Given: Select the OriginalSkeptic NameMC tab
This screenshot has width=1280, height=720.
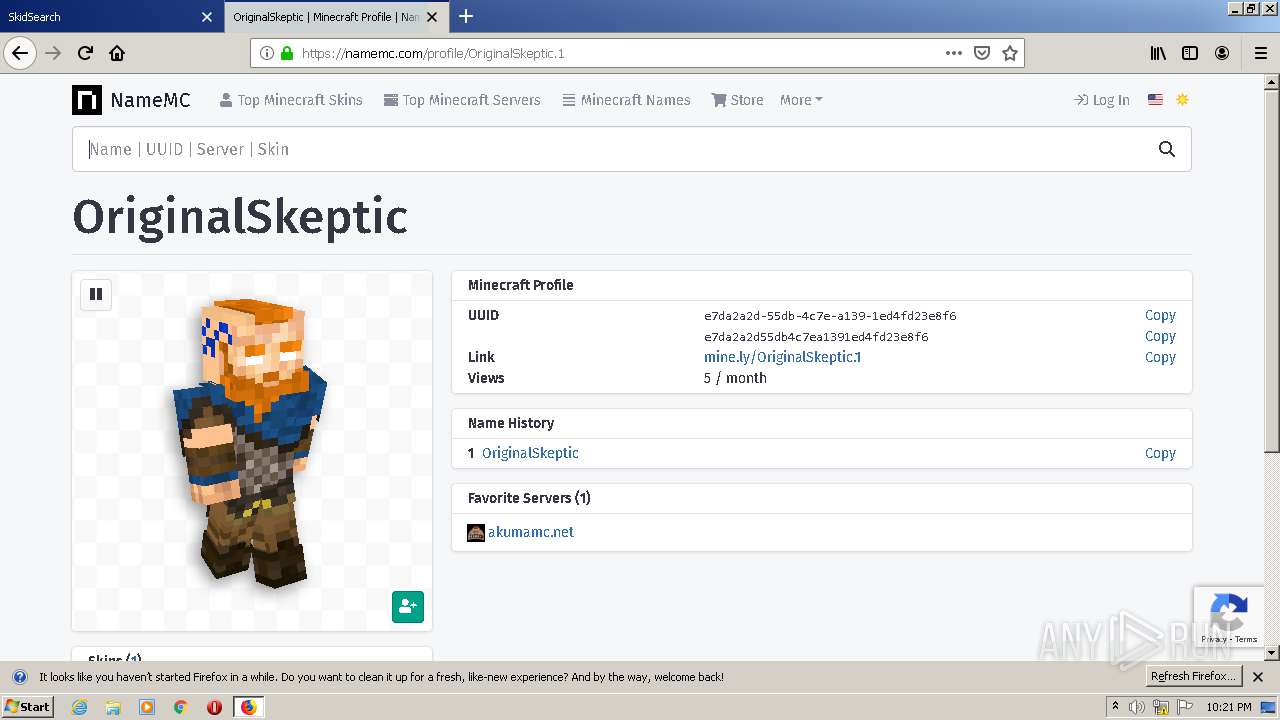Looking at the screenshot, I should click(x=336, y=16).
